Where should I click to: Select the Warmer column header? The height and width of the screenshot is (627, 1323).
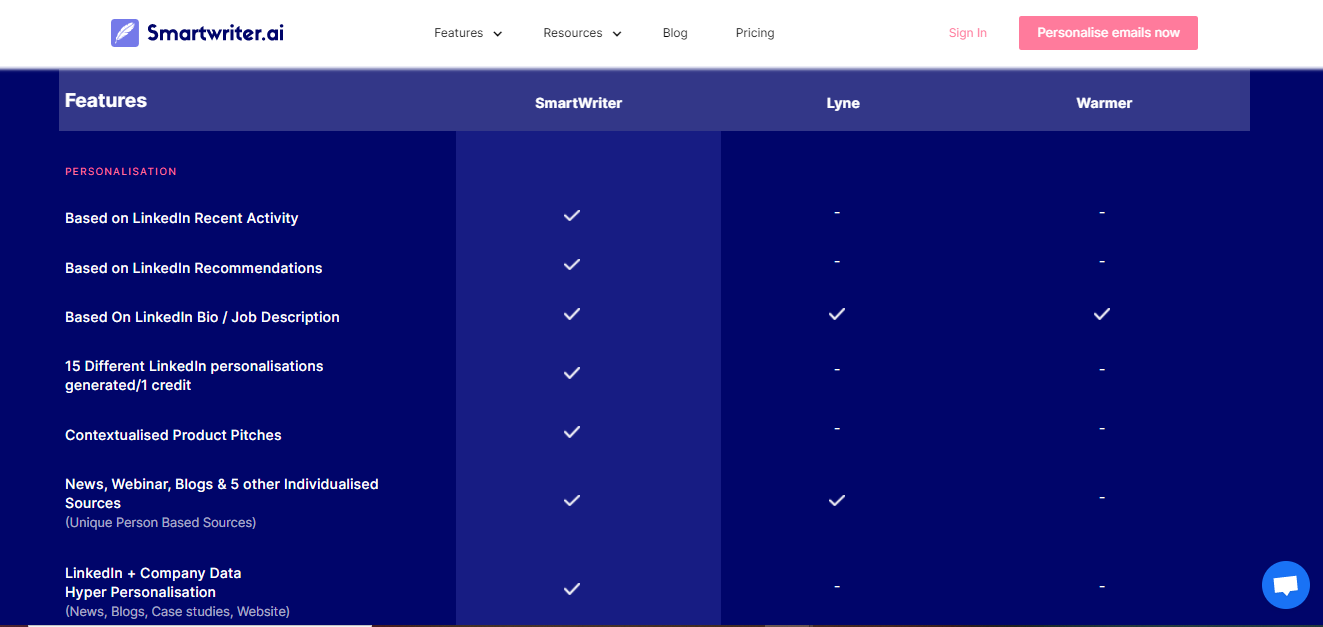[x=1104, y=103]
